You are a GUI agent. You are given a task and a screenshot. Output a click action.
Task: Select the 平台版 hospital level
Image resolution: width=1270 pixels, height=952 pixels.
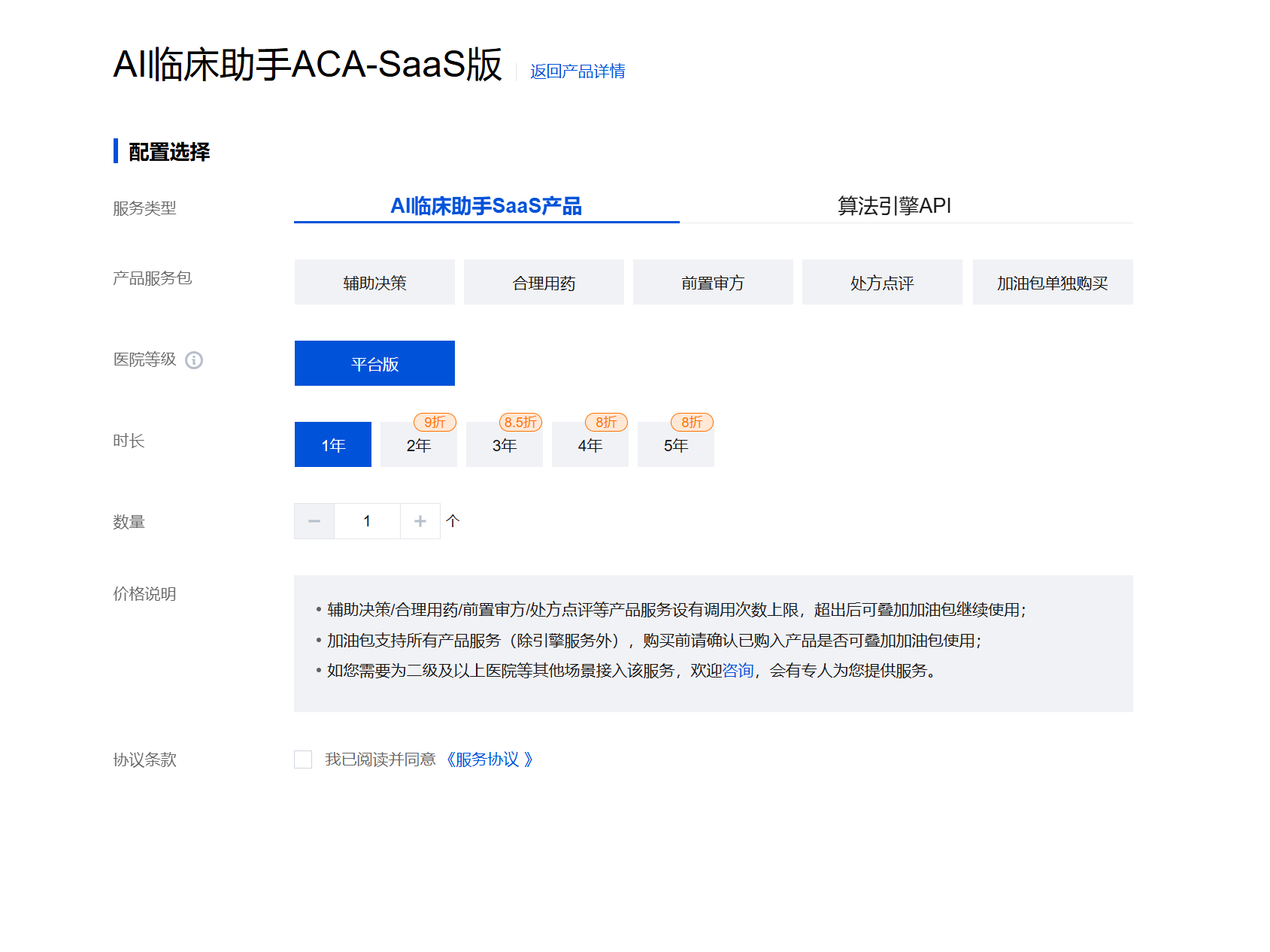(x=374, y=364)
